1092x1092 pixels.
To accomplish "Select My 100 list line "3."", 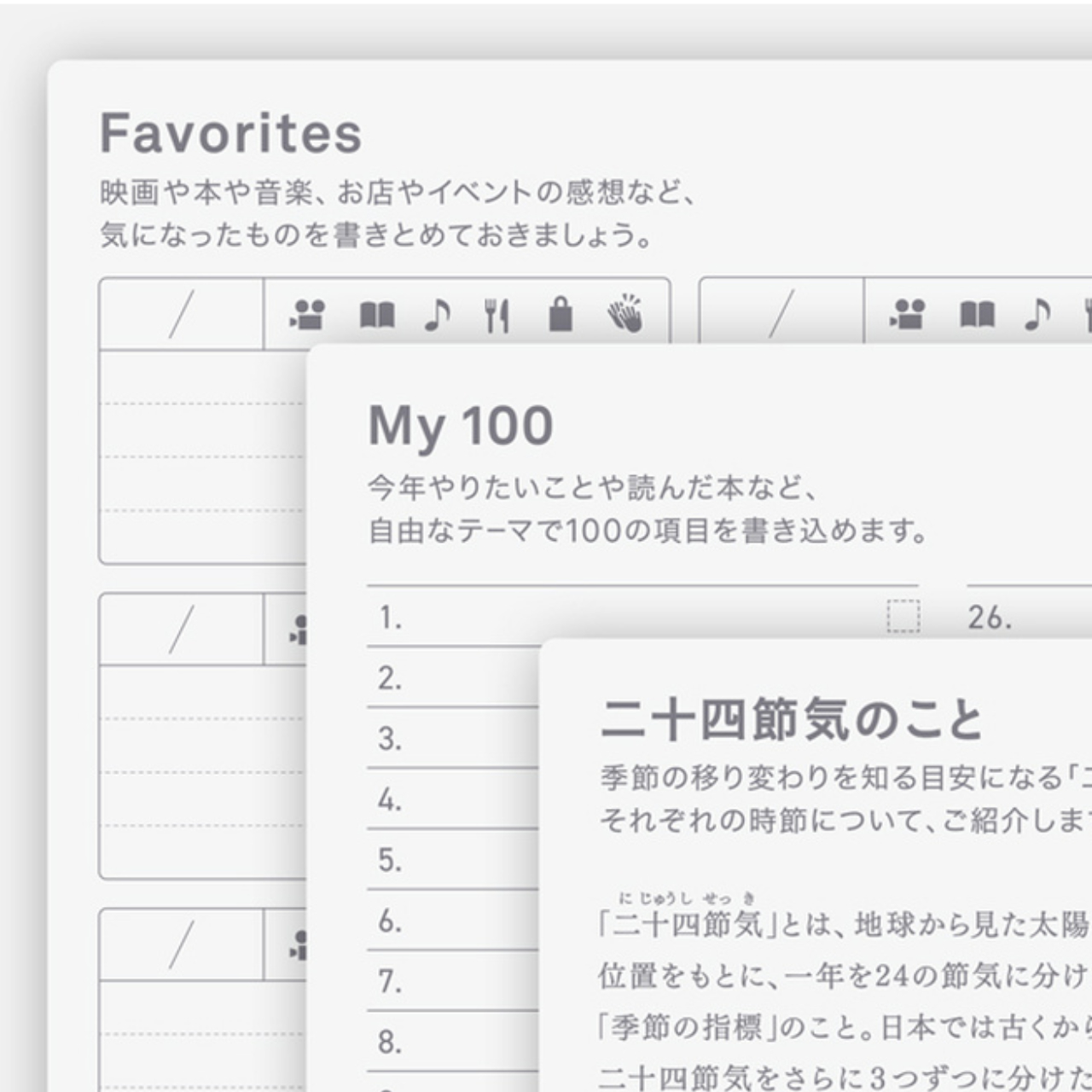I will coord(453,738).
